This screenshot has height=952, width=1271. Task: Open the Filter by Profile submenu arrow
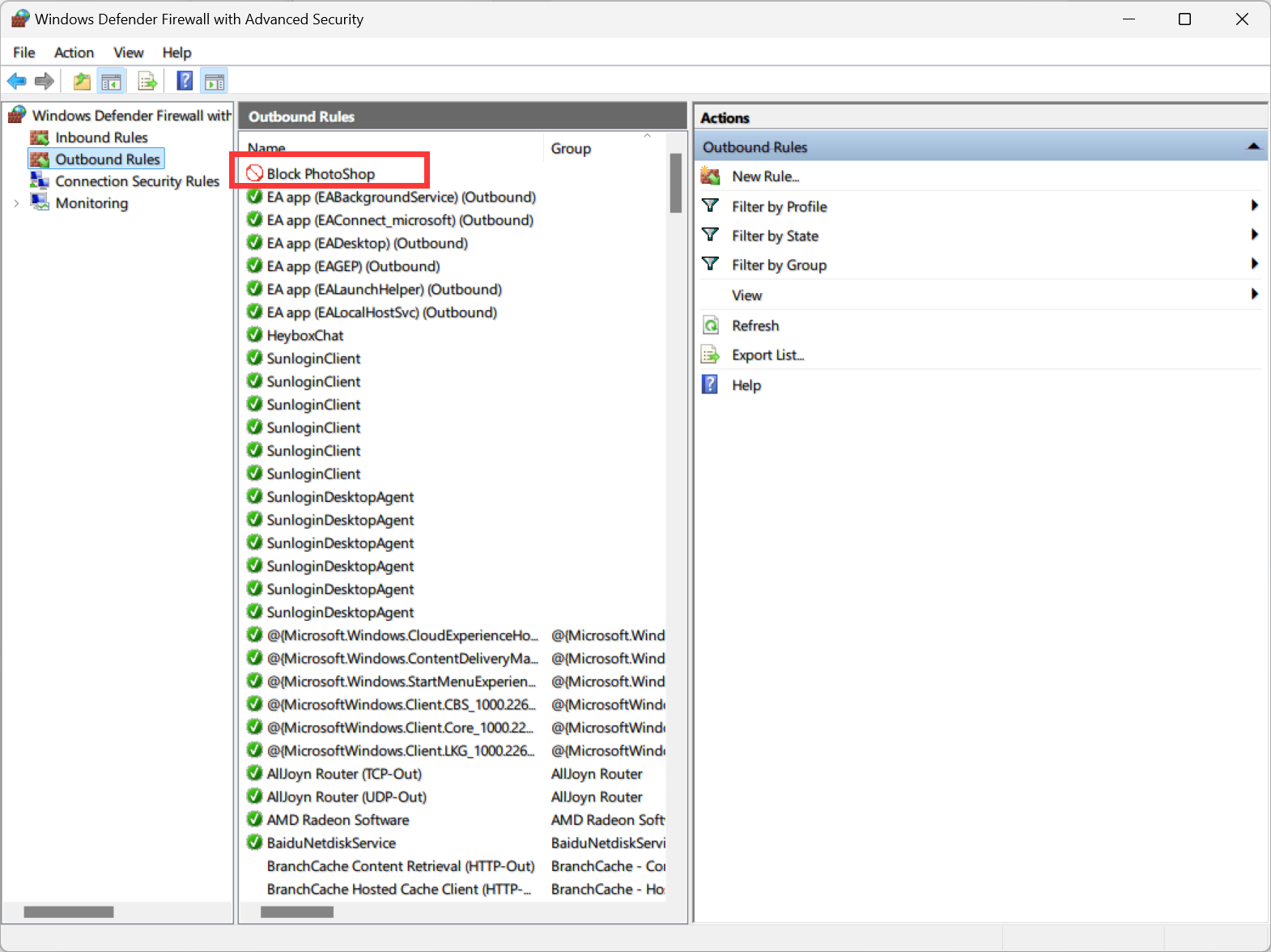[x=1254, y=206]
